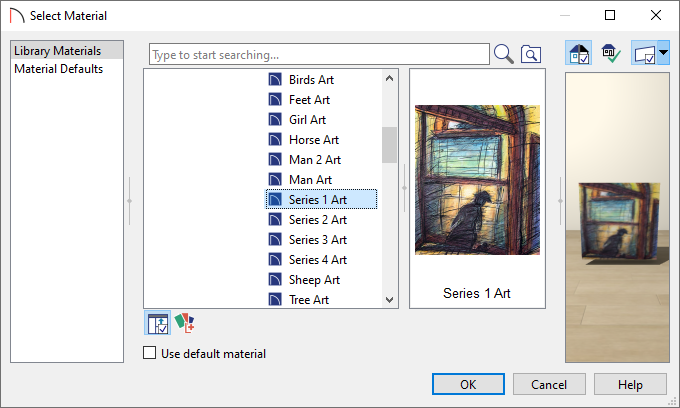
Task: Click the add new material swatches icon
Action: click(x=184, y=323)
